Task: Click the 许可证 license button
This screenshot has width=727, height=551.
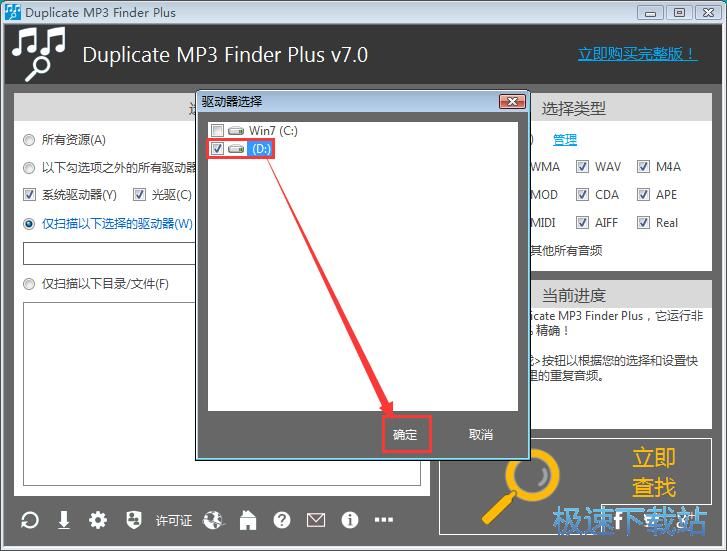Action: [174, 520]
